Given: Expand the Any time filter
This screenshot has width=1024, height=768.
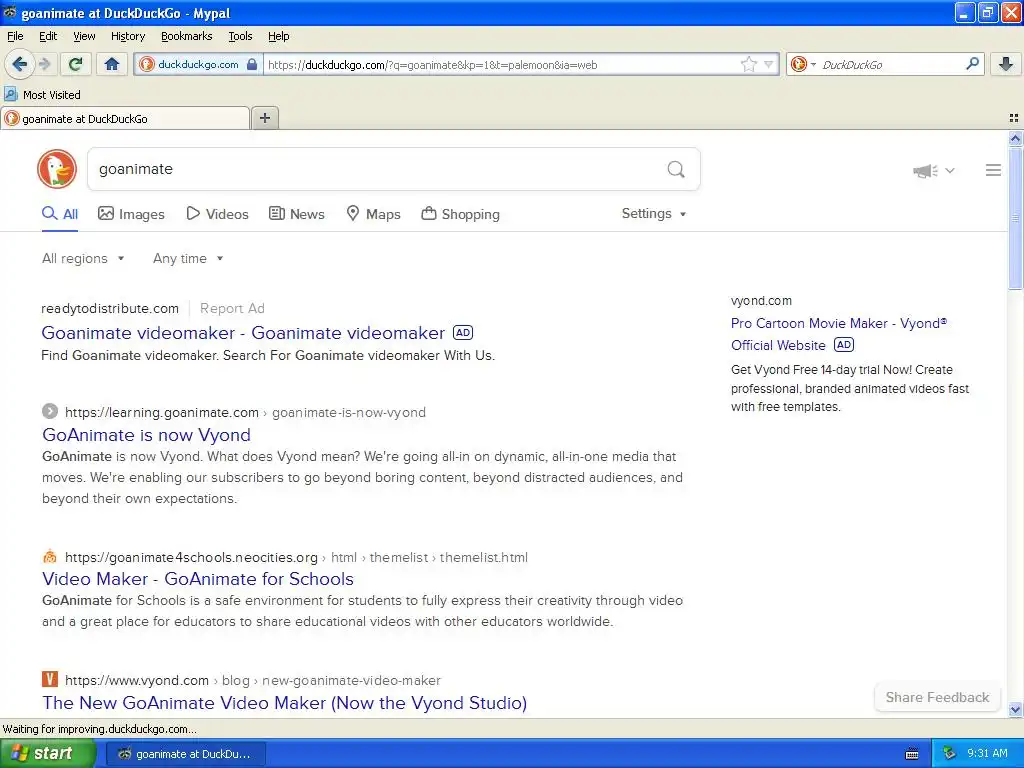Looking at the screenshot, I should click(x=188, y=259).
